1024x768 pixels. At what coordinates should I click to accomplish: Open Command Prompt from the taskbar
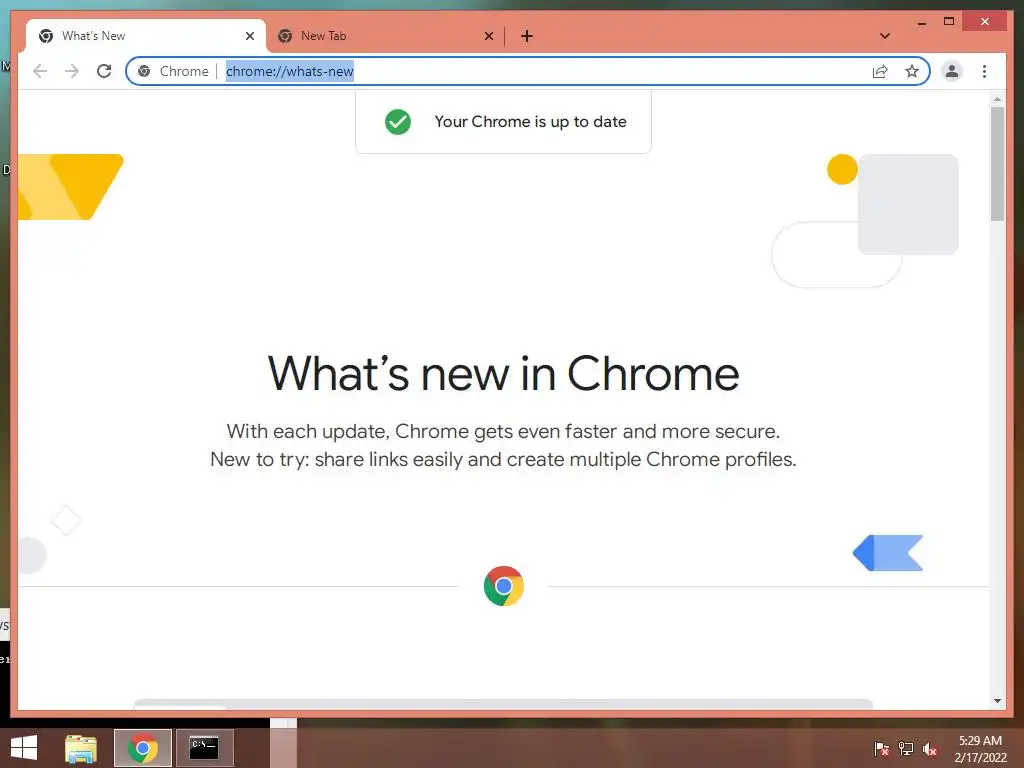coord(204,748)
